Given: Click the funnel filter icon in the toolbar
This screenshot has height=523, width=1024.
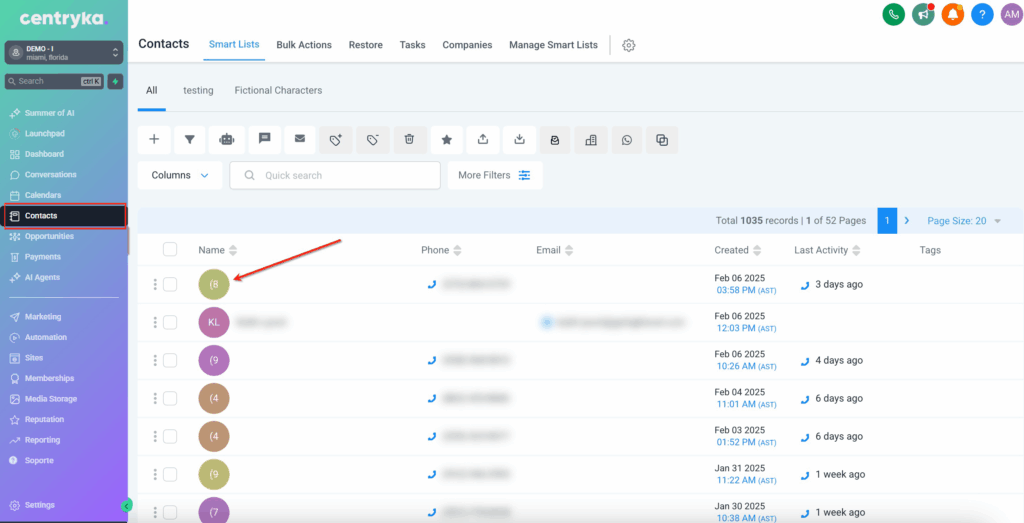Looking at the screenshot, I should pyautogui.click(x=190, y=140).
